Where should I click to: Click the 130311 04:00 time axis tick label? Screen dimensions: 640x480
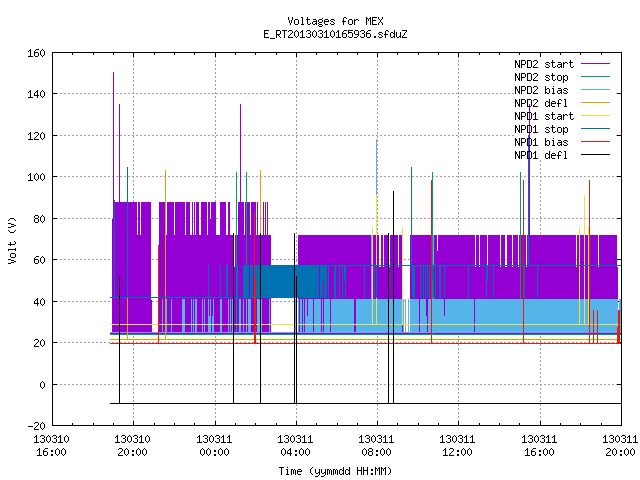pos(295,446)
